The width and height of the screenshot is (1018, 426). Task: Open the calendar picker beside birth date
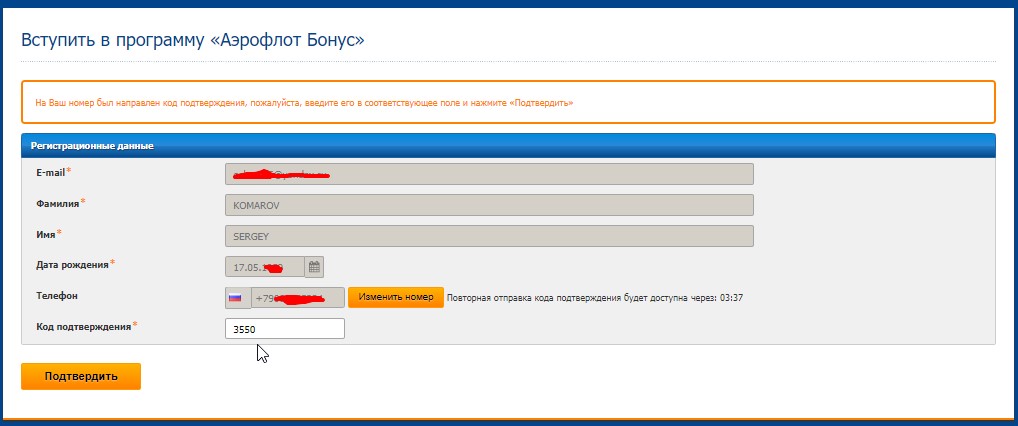point(314,267)
